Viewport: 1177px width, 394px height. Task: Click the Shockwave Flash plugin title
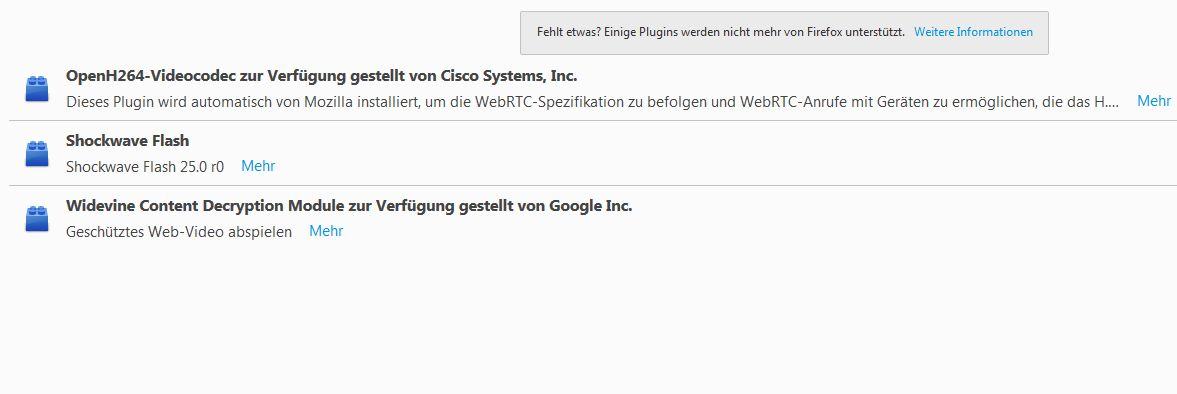pos(128,140)
